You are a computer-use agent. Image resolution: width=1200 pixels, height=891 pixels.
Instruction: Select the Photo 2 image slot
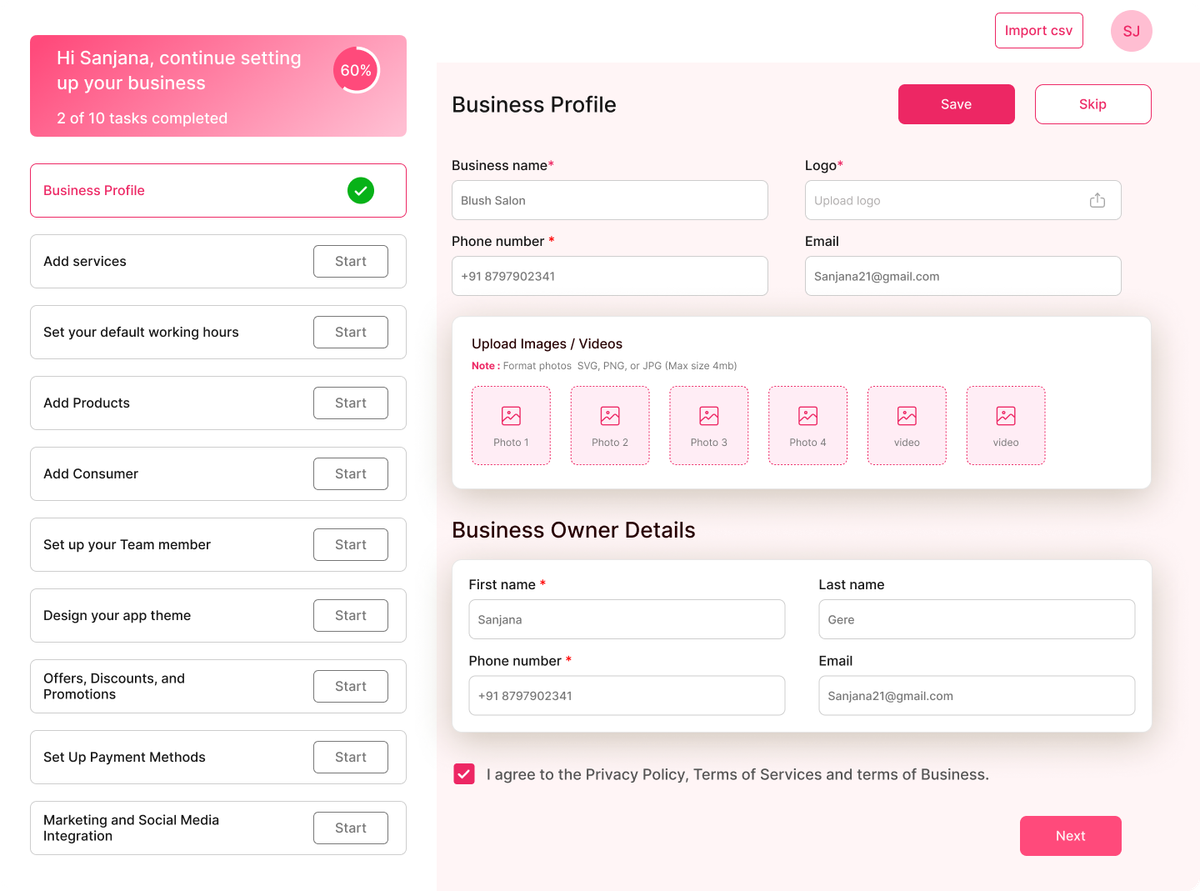pos(610,426)
